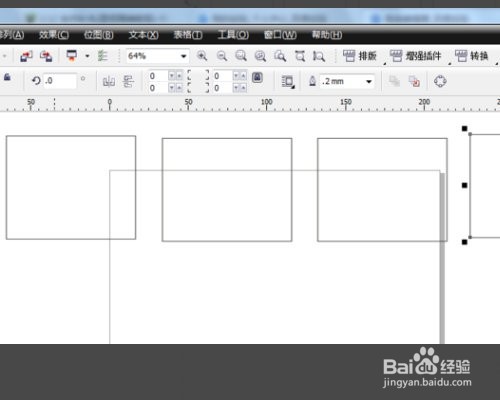The height and width of the screenshot is (400, 500).
Task: Open the 64% zoom level dropdown
Action: pyautogui.click(x=183, y=56)
